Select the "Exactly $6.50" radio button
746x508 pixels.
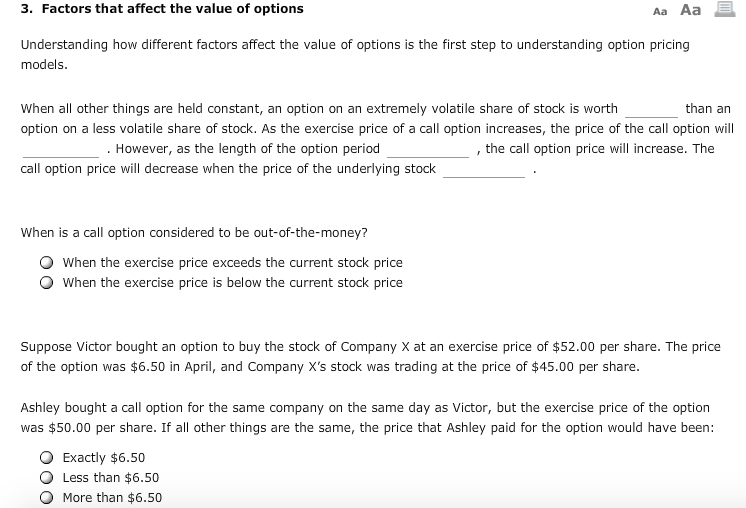pos(46,458)
